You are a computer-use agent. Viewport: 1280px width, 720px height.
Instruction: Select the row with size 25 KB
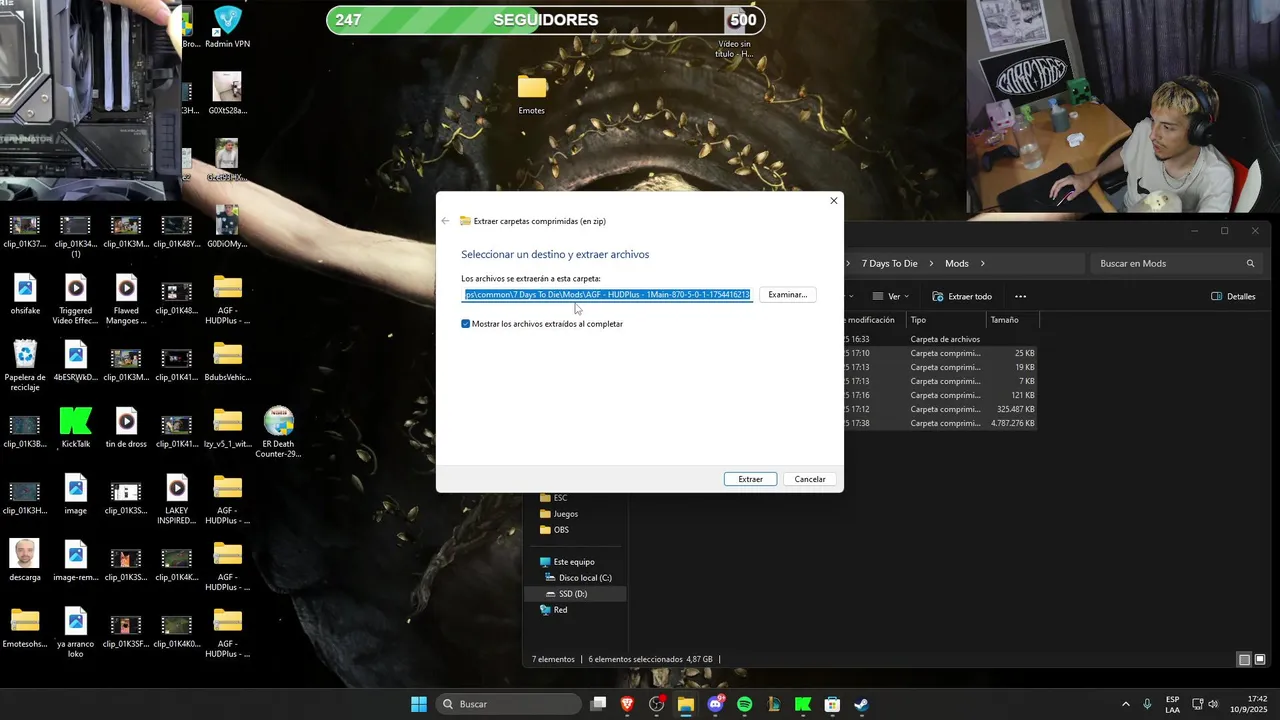(940, 353)
